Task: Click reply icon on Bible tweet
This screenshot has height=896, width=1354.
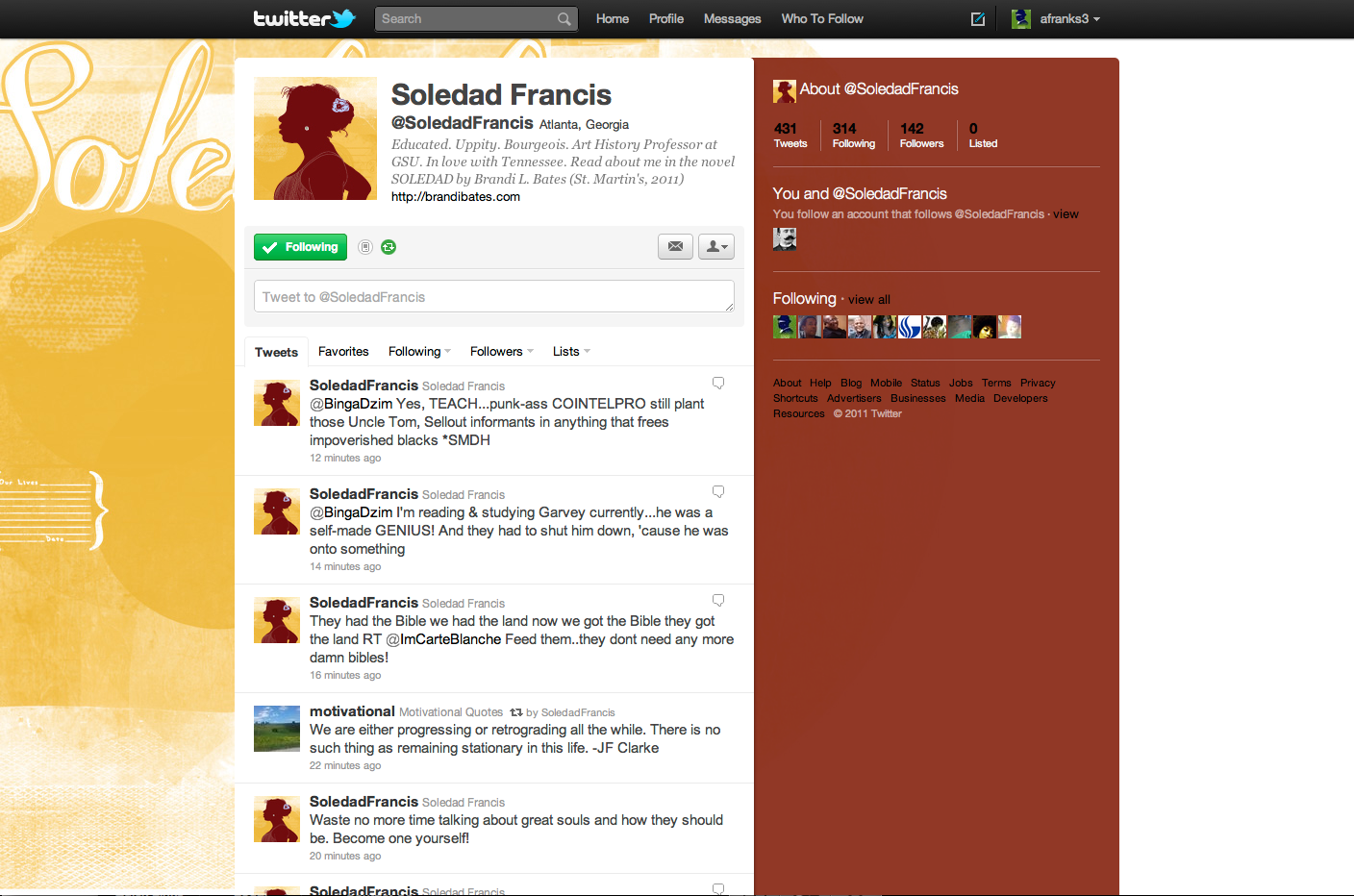Action: (718, 601)
